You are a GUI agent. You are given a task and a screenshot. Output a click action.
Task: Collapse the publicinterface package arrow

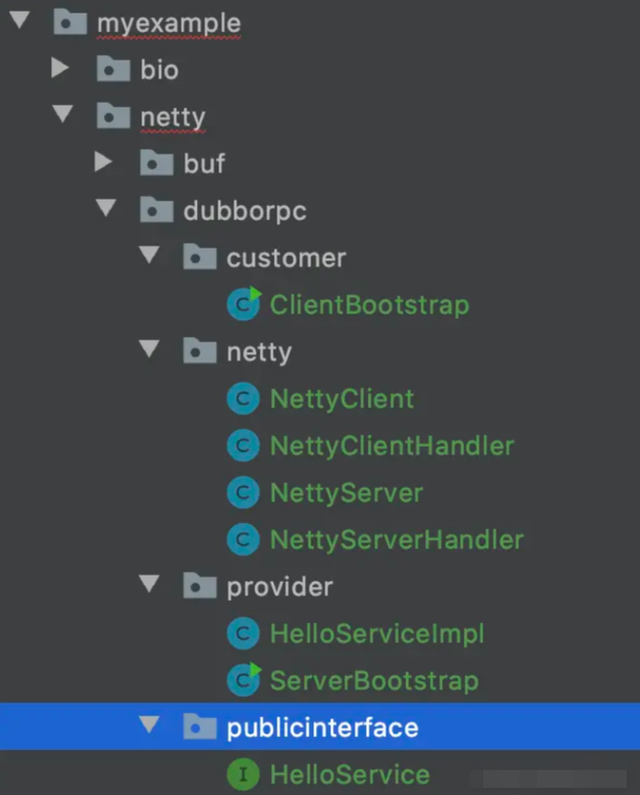point(149,724)
